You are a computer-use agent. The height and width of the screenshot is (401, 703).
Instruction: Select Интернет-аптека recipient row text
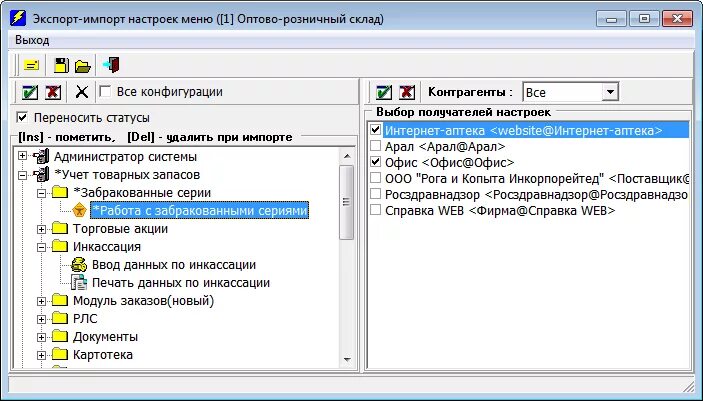tap(524, 131)
